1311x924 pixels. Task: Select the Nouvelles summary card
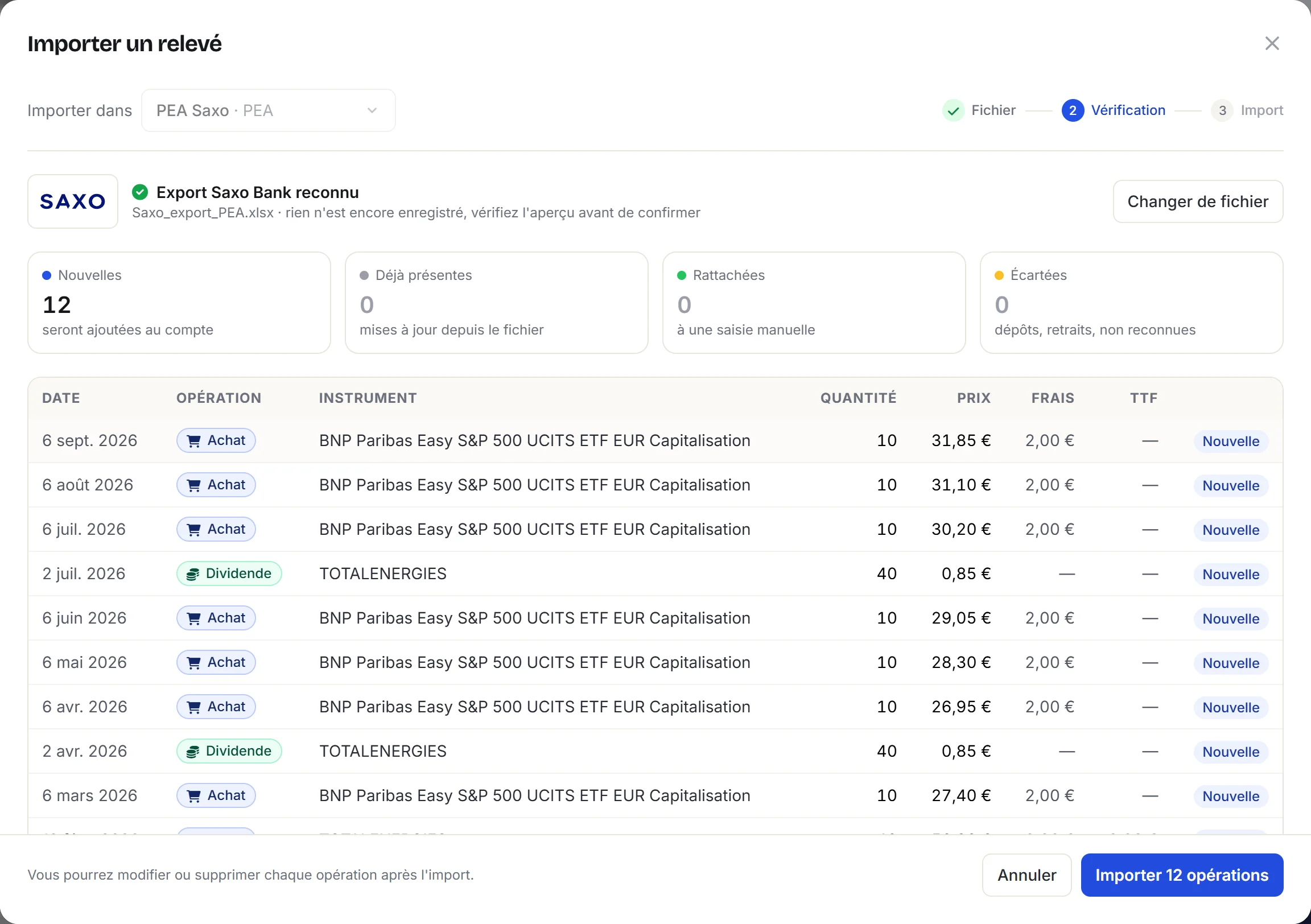179,303
